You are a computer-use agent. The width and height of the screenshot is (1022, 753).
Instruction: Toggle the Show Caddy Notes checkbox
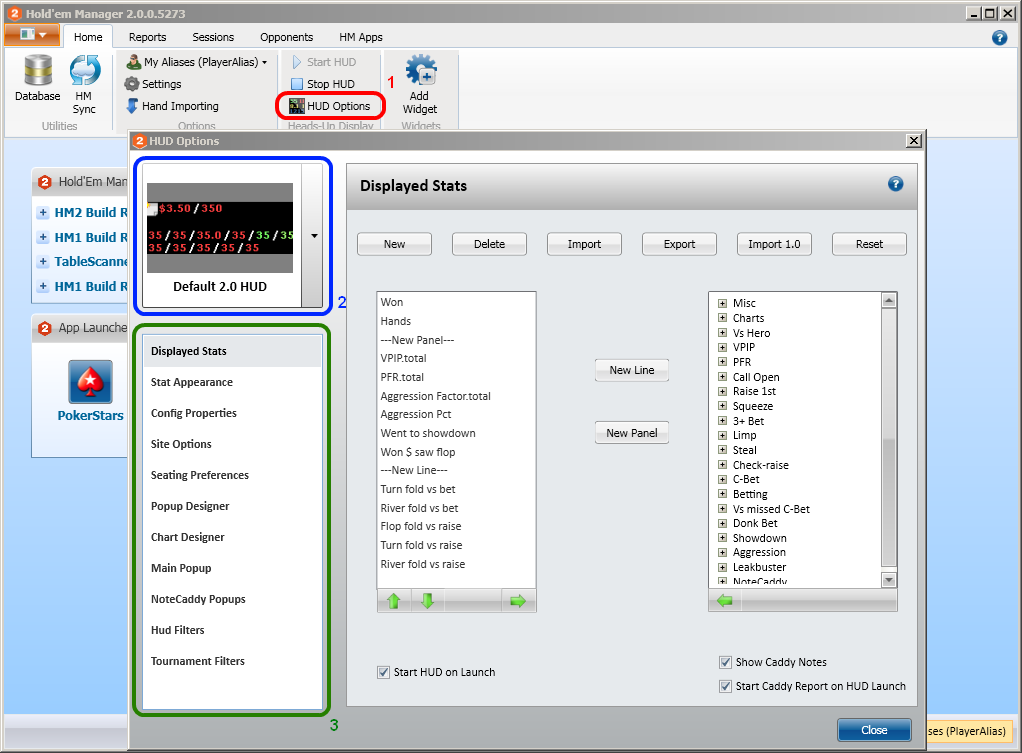725,662
